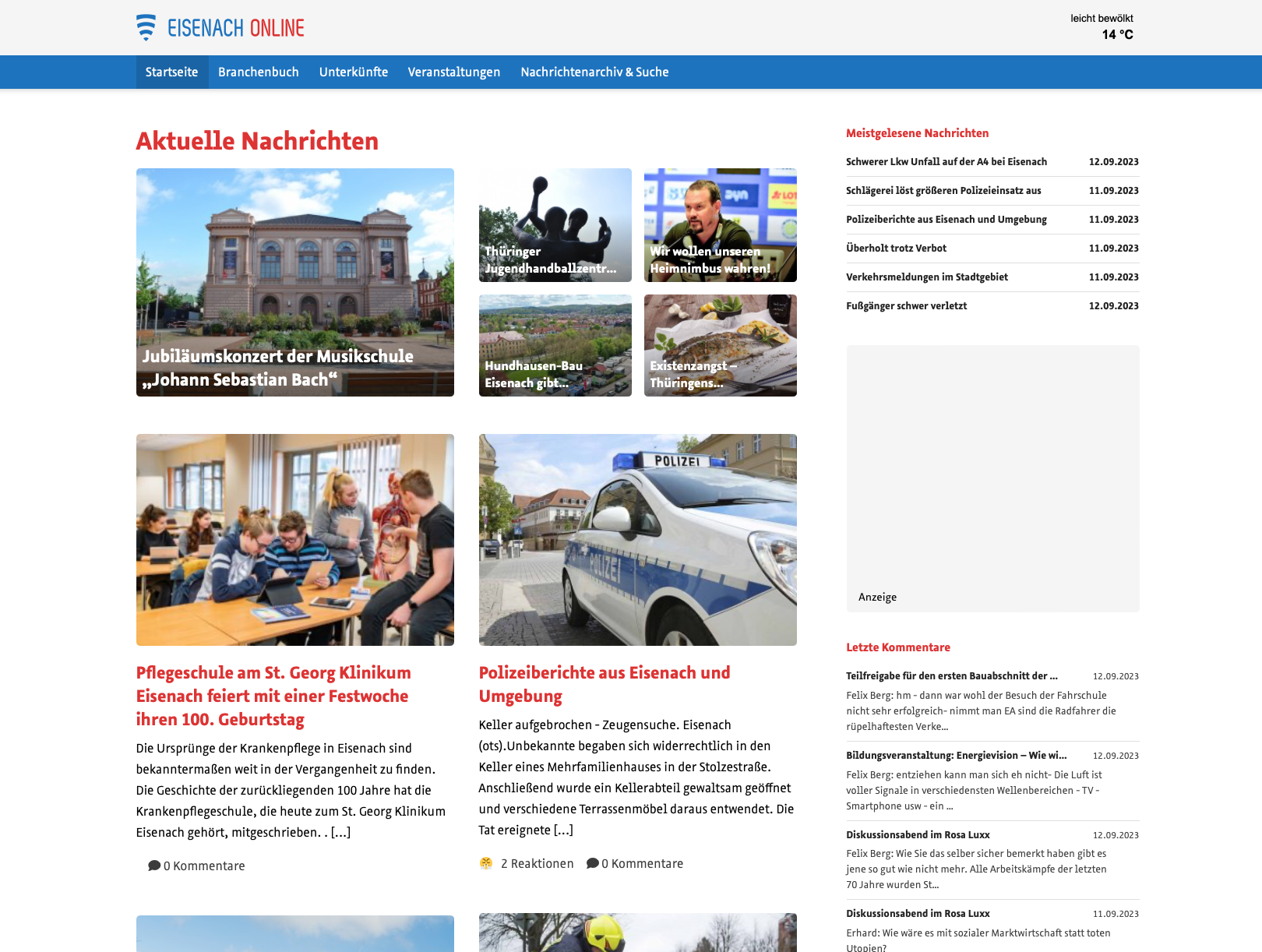Viewport: 1262px width, 952px height.
Task: Open Fußgänger schwer verletzt
Action: pyautogui.click(x=906, y=305)
